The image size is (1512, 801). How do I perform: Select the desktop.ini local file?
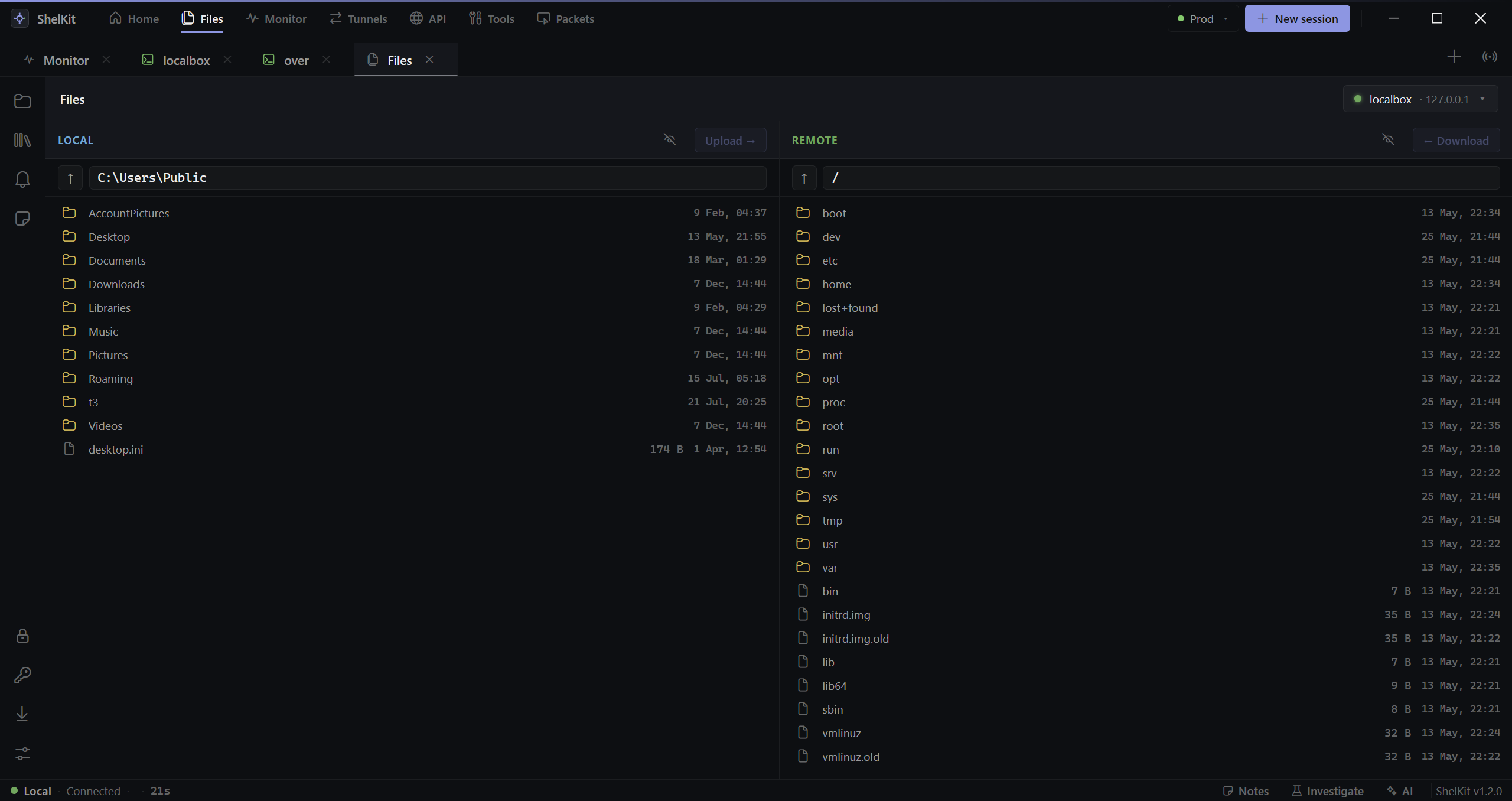(412, 450)
